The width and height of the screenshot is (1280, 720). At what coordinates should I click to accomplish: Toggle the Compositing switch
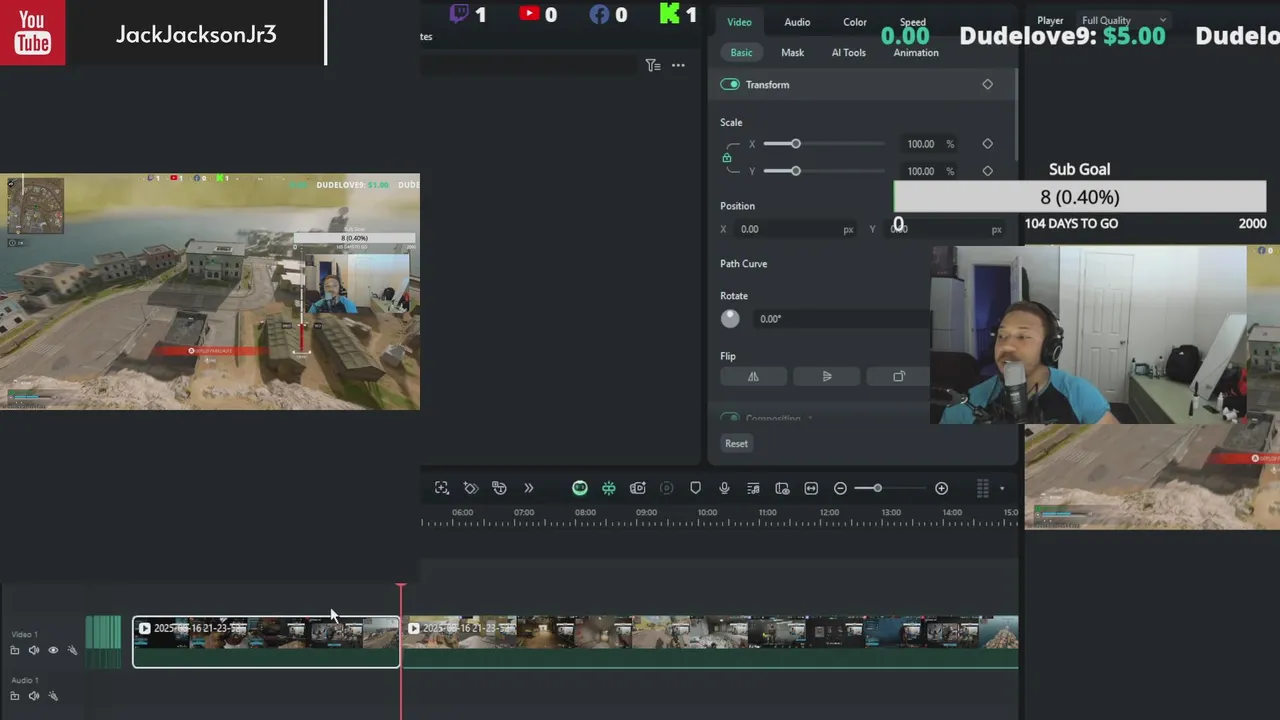point(730,418)
